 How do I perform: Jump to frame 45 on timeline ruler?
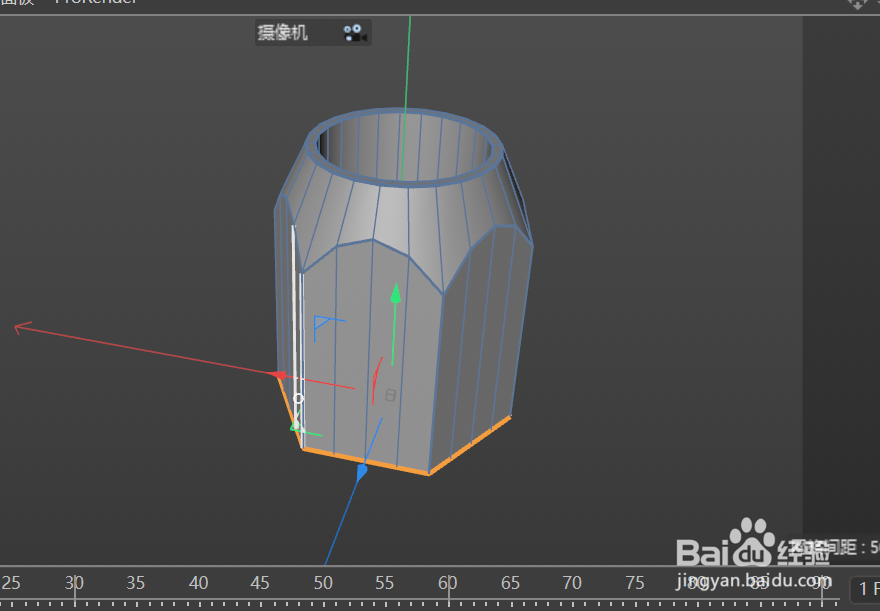click(260, 583)
